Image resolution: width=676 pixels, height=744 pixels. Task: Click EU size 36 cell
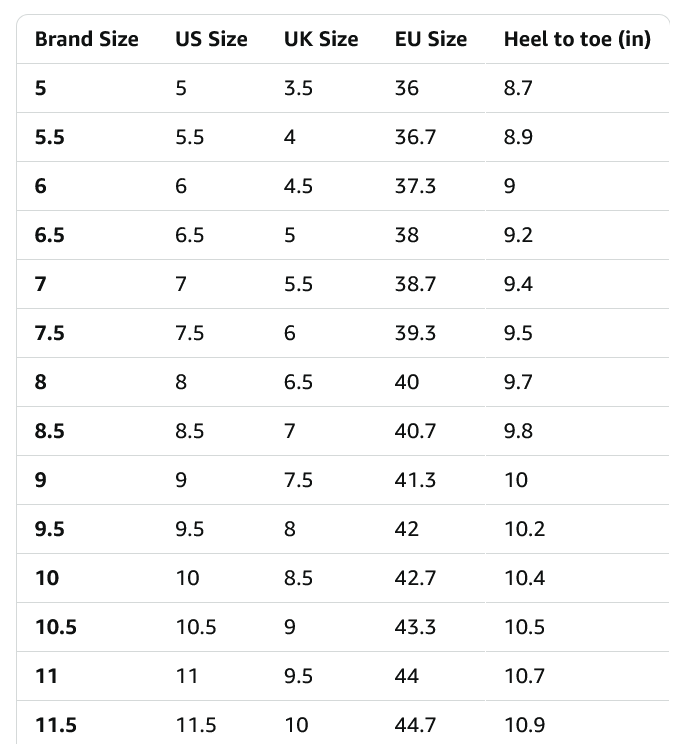click(406, 88)
